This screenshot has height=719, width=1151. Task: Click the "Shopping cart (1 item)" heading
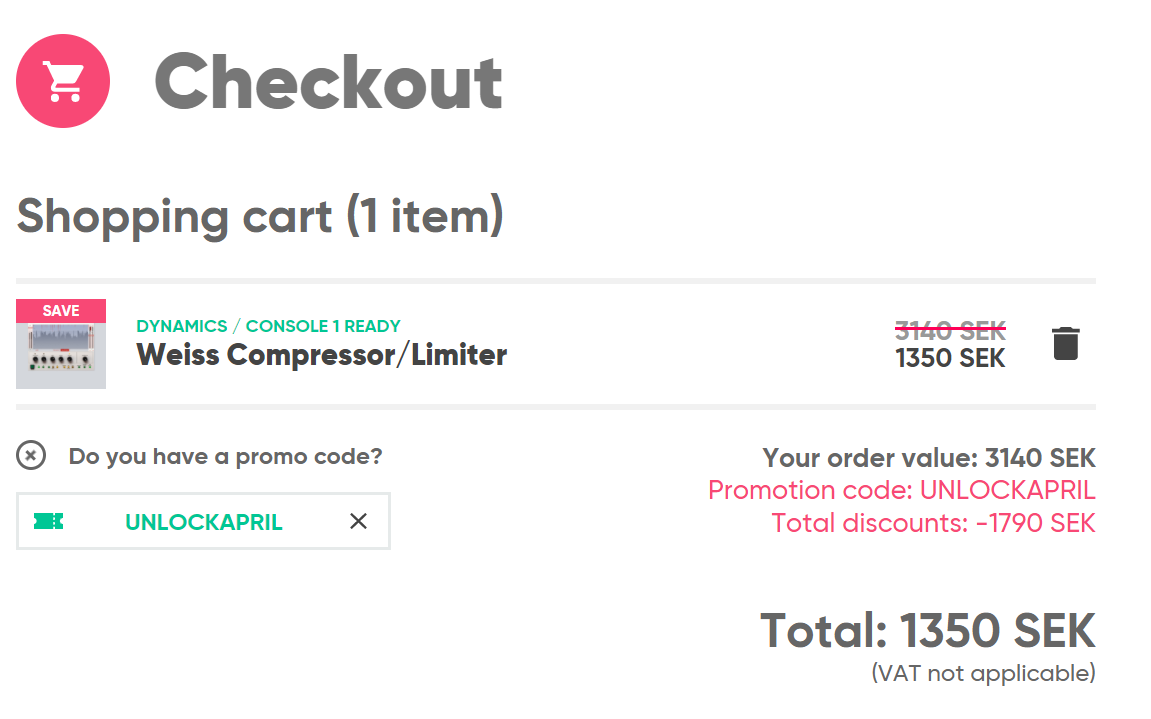pos(259,216)
